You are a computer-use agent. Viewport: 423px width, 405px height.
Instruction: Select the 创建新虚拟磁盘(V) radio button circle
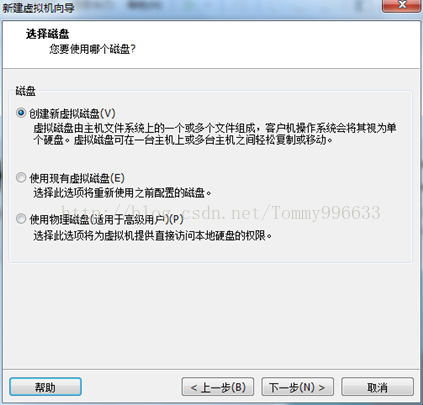tap(21, 113)
